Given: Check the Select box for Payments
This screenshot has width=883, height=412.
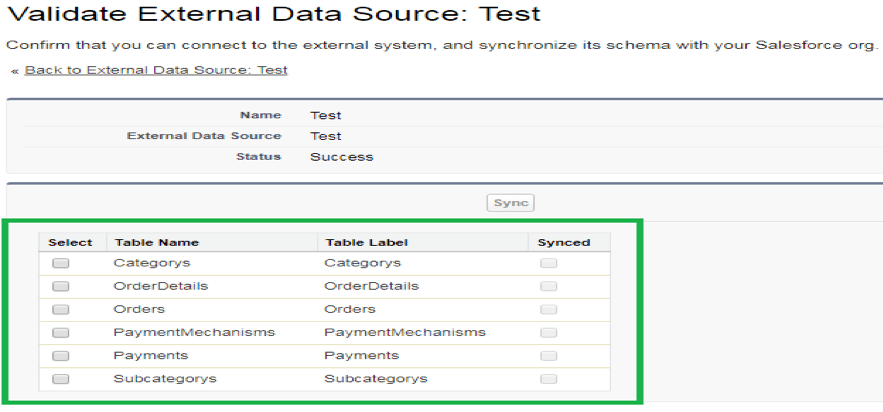Looking at the screenshot, I should click(60, 356).
